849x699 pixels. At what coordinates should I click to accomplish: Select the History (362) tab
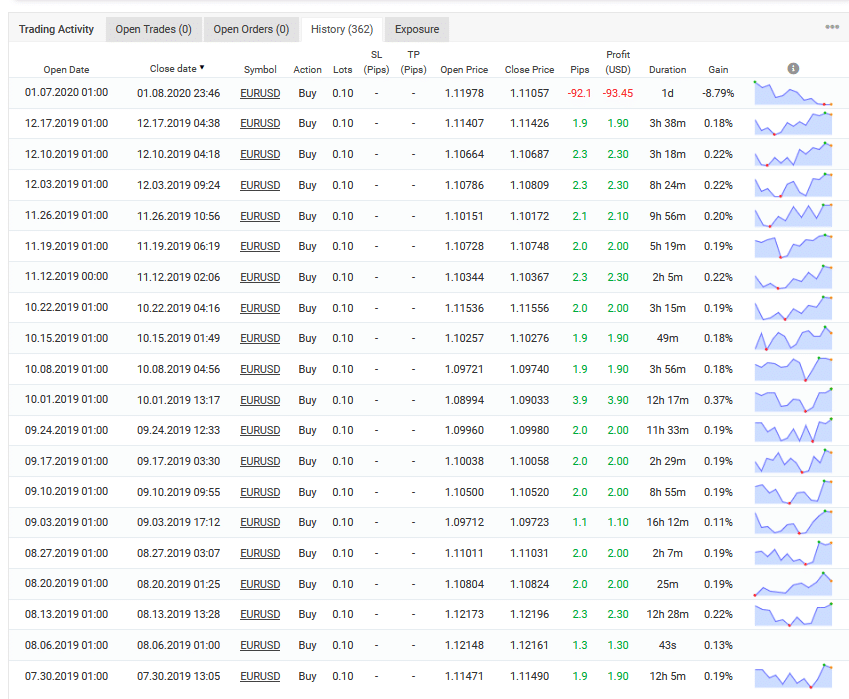coord(341,29)
